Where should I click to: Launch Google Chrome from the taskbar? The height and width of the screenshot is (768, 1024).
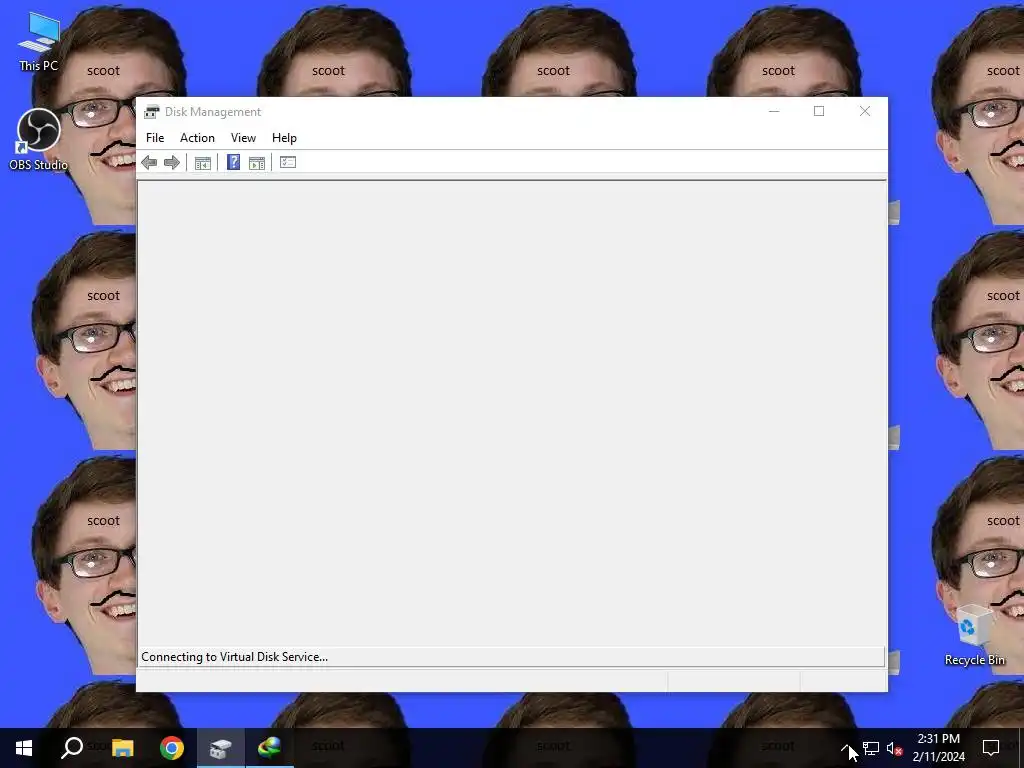click(172, 748)
